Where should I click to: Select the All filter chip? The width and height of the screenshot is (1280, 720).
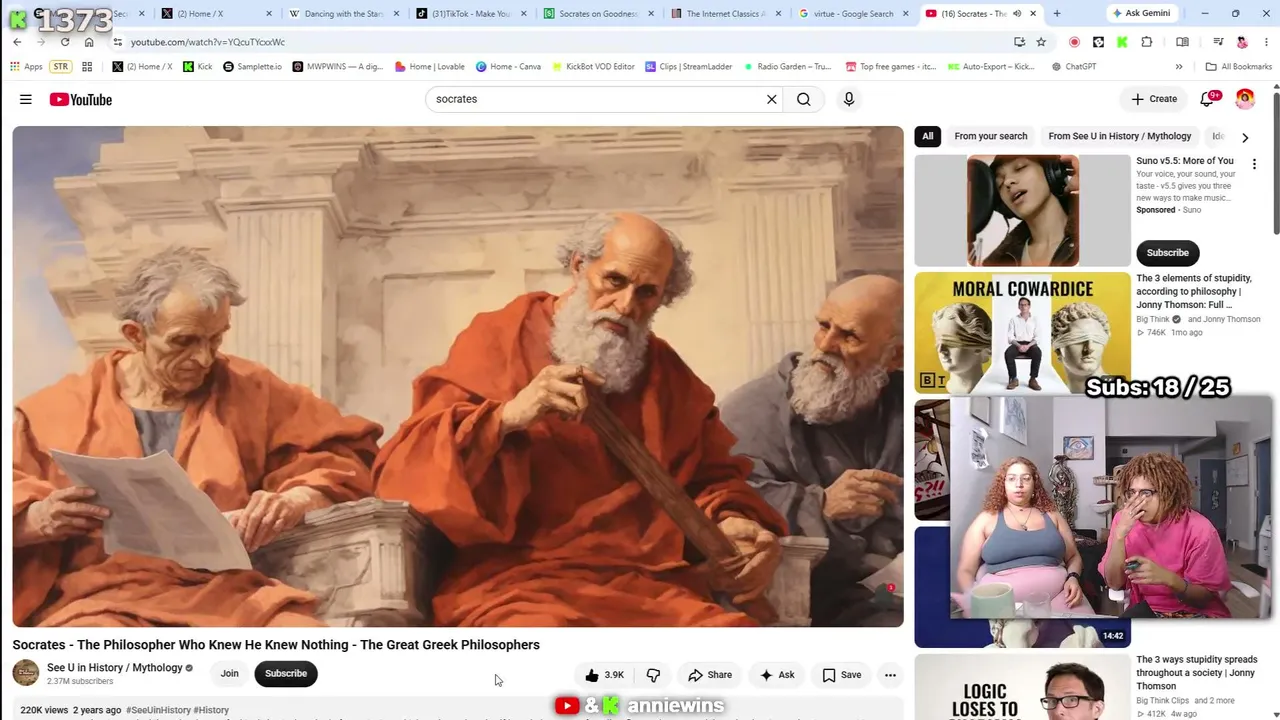(x=927, y=137)
